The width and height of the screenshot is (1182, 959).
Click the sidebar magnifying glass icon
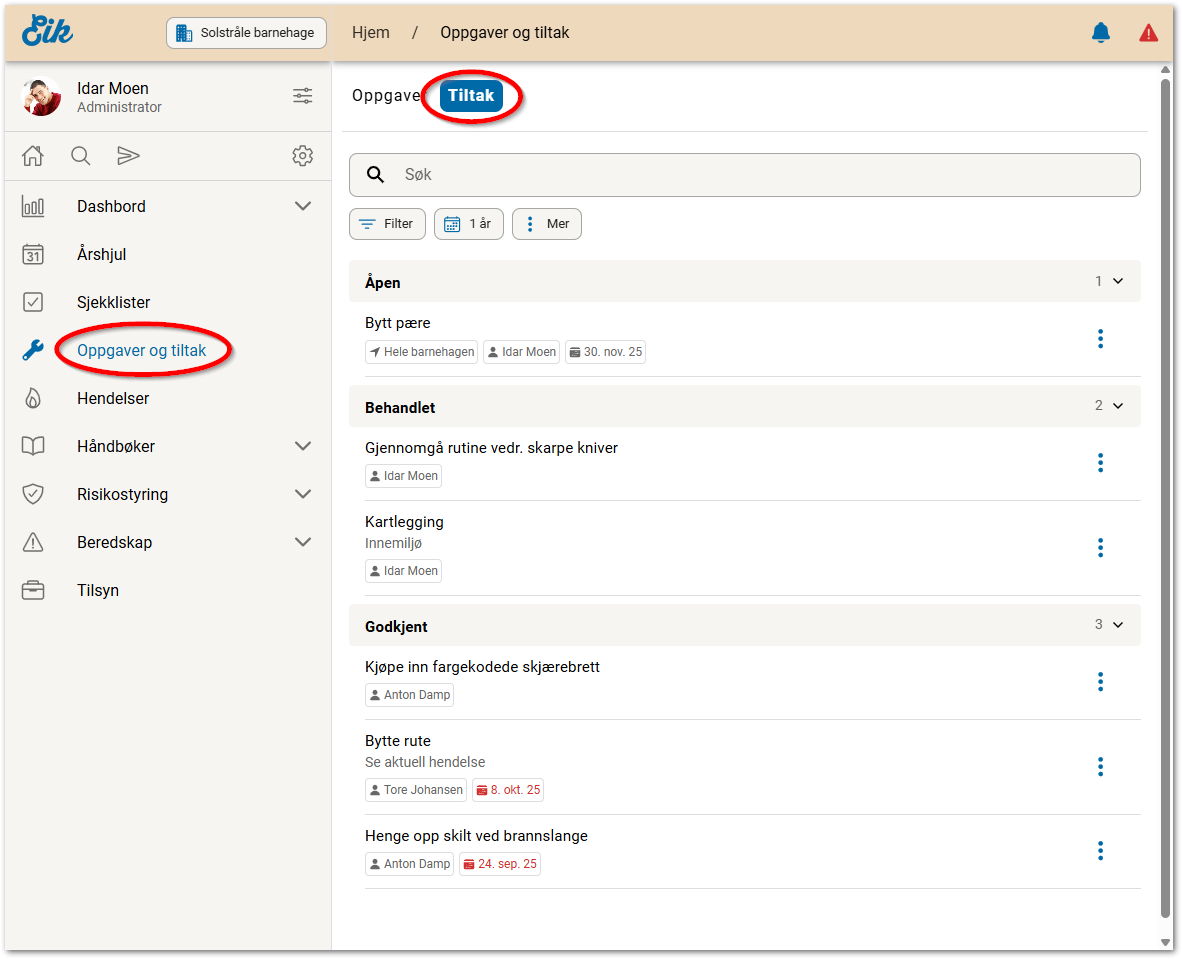coord(81,156)
